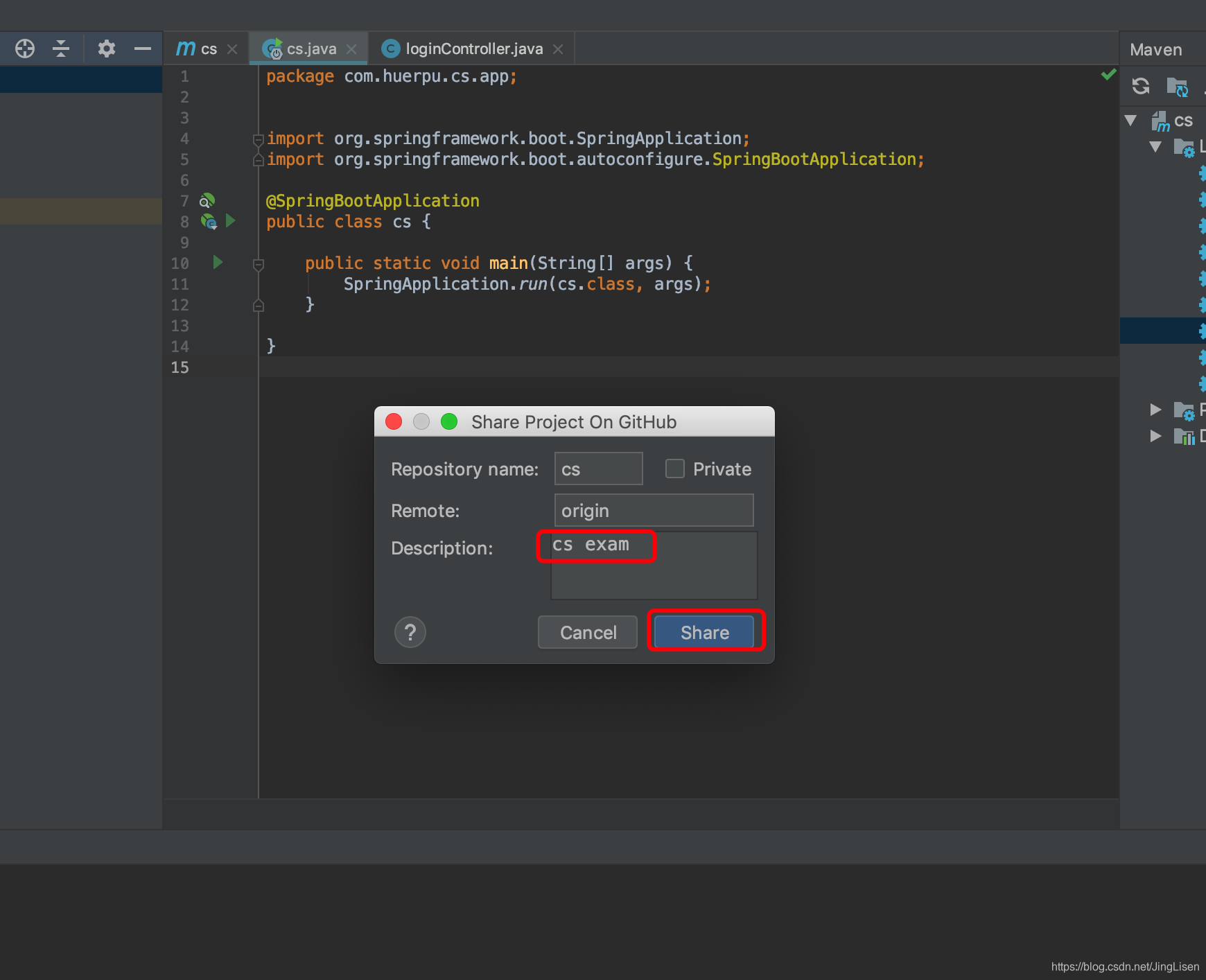Click the Remote origin field
The height and width of the screenshot is (980, 1206).
point(654,510)
